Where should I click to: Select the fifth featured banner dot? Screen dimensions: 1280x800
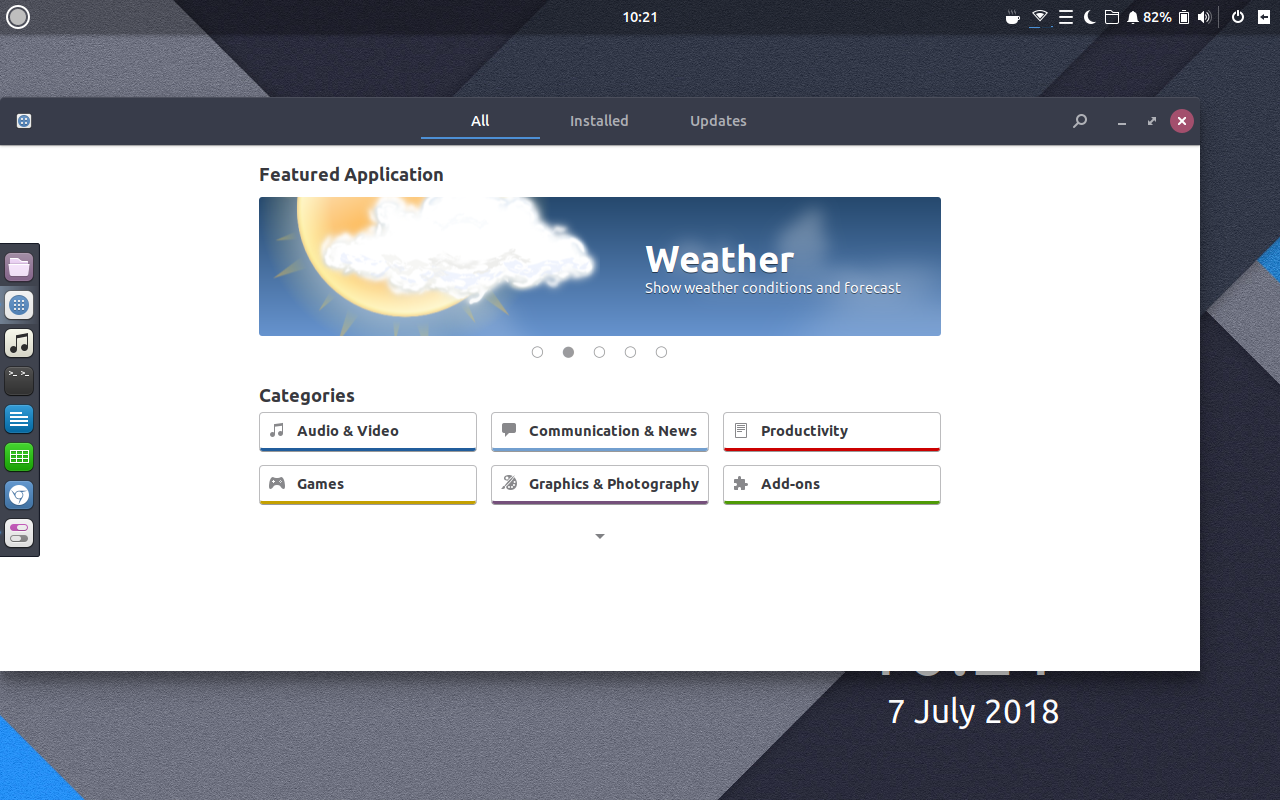[x=661, y=352]
